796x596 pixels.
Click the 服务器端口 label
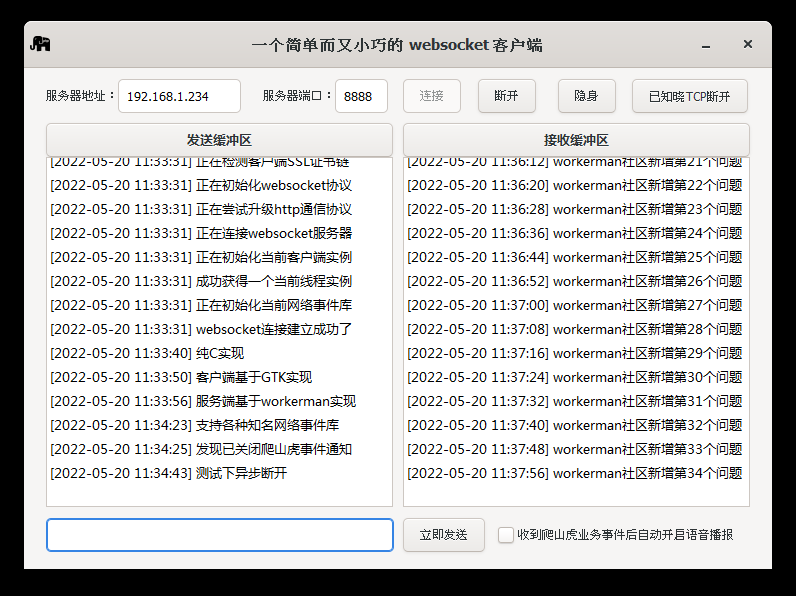[x=297, y=95]
